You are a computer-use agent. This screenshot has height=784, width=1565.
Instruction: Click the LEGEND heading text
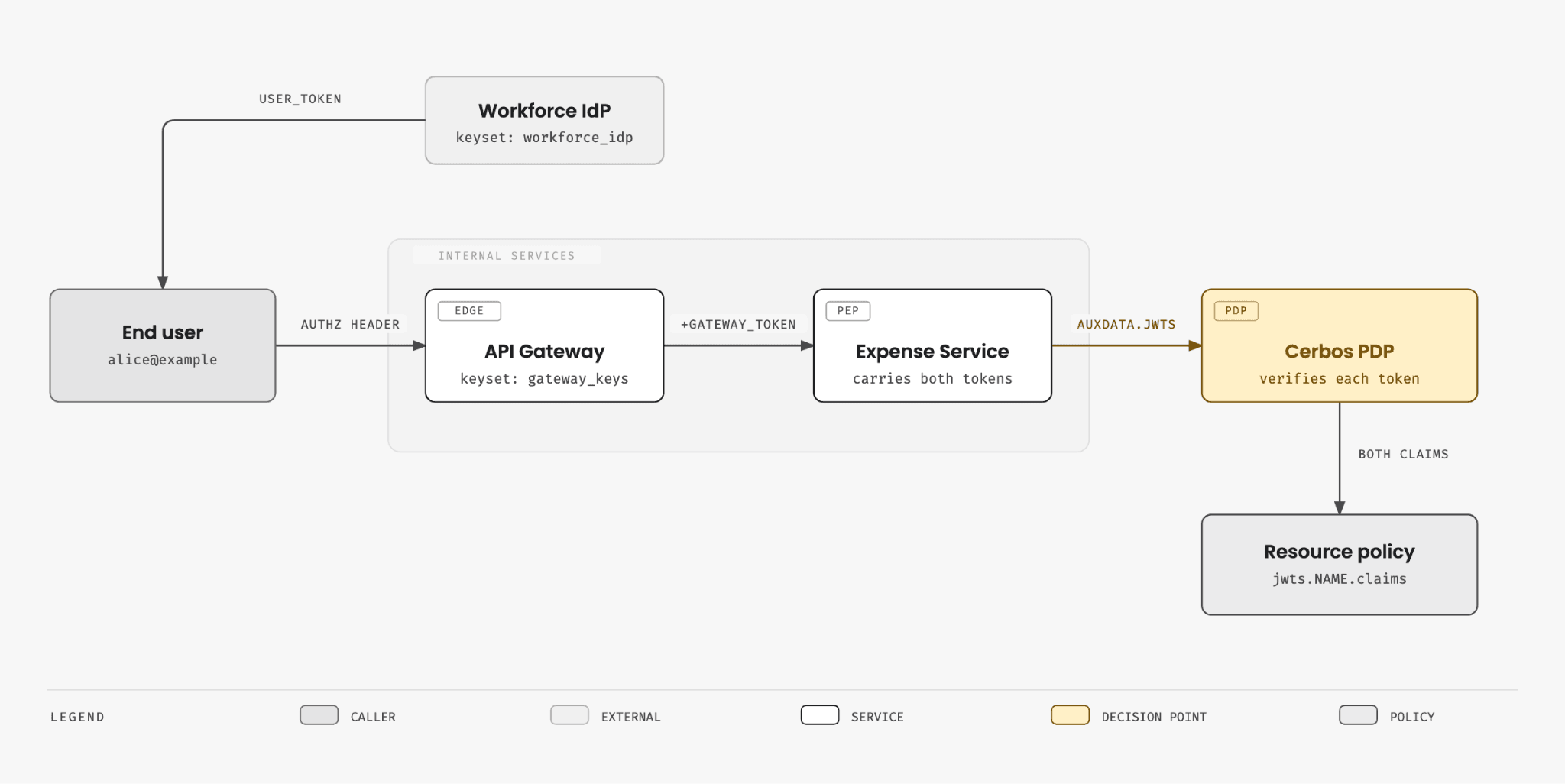pos(77,718)
